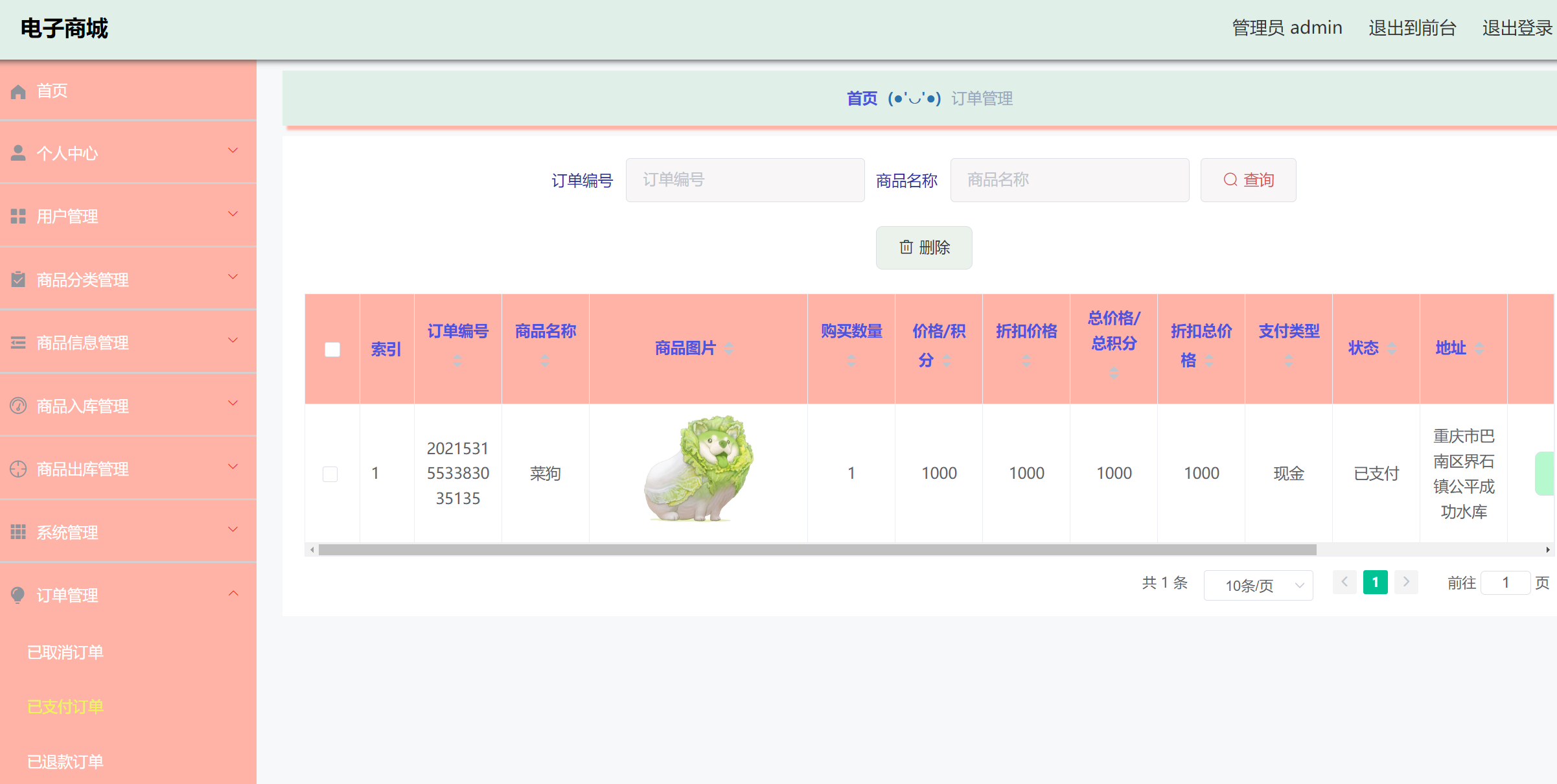Screen dimensions: 1557x784
Task: Click the 订单管理 lightbulb icon
Action: click(x=17, y=595)
